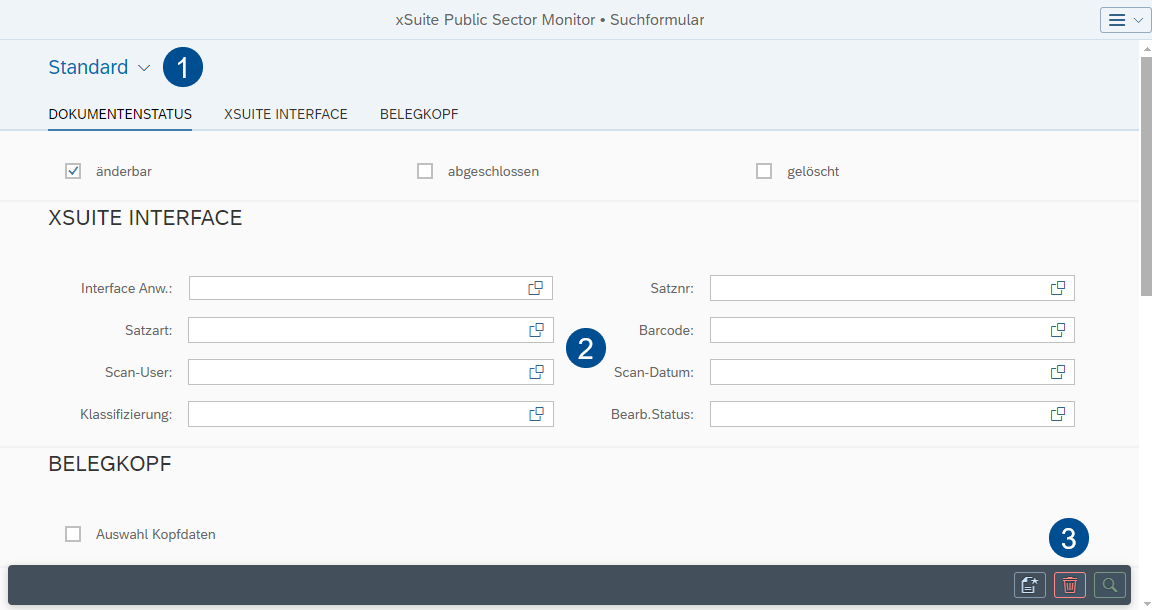Check the Auswahl Kopfdaten checkbox
This screenshot has height=610, width=1152.
72,533
